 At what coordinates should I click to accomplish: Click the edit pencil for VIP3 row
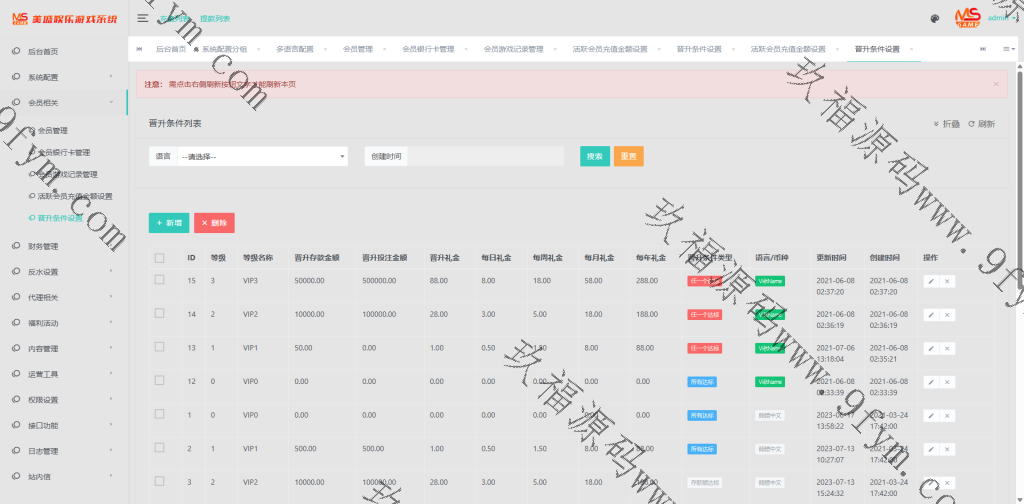click(x=931, y=281)
